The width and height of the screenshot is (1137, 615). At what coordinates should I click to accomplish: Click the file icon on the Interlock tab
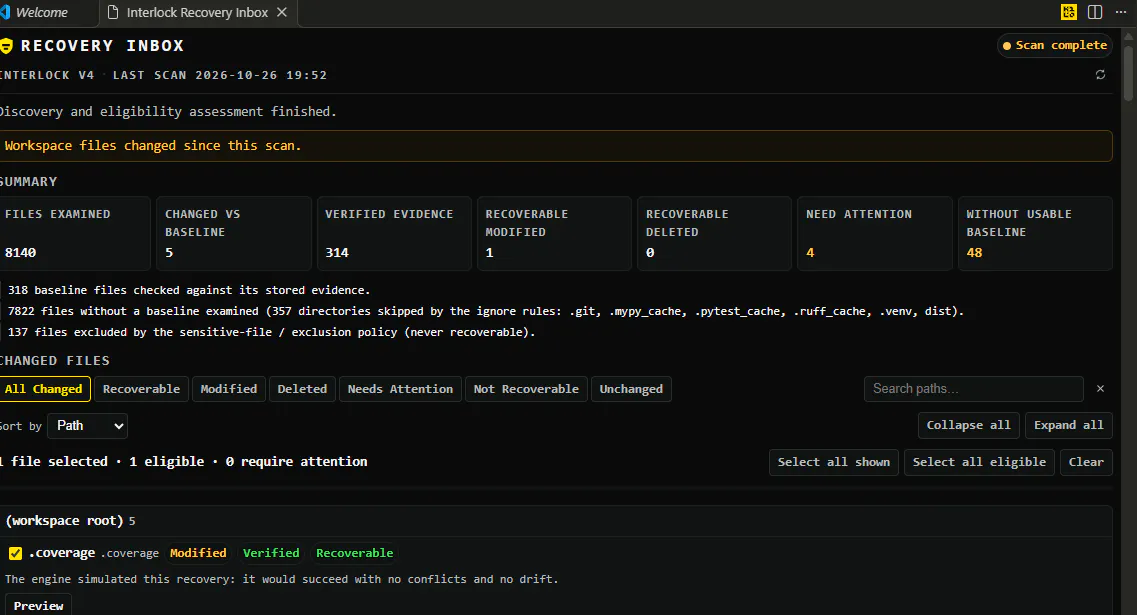[x=112, y=12]
